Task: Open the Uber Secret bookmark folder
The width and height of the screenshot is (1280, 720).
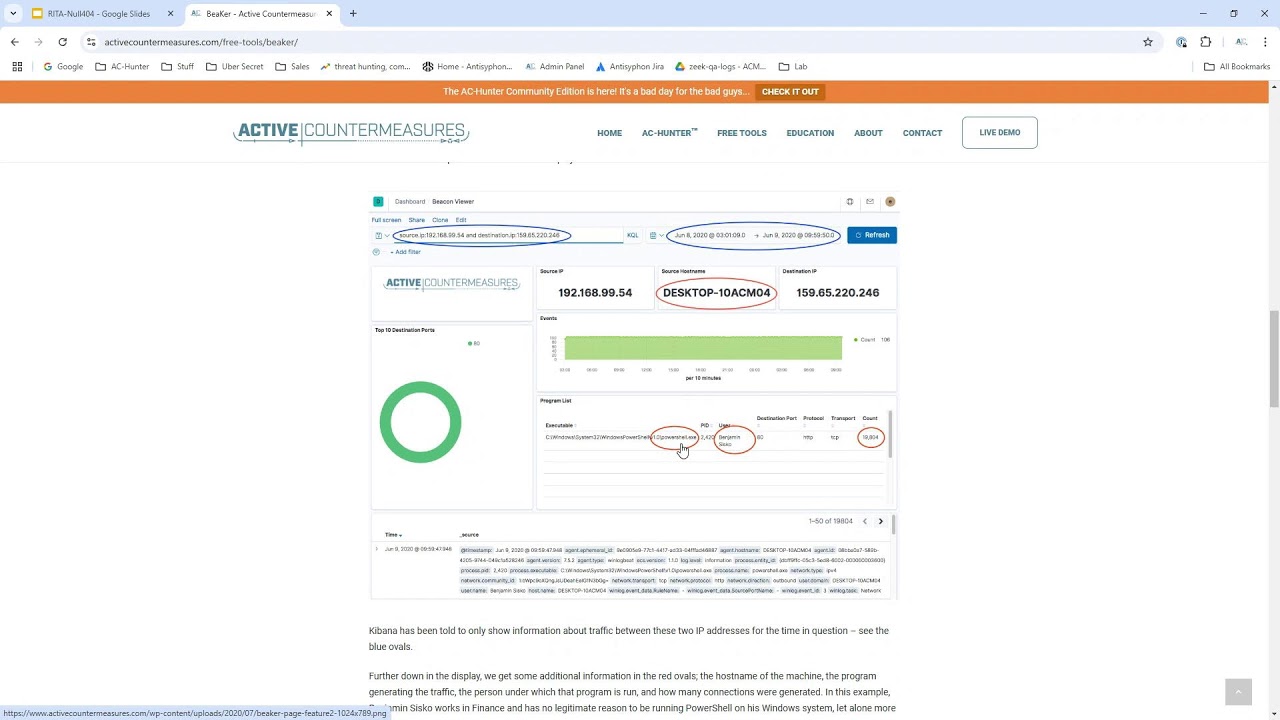Action: pyautogui.click(x=234, y=66)
